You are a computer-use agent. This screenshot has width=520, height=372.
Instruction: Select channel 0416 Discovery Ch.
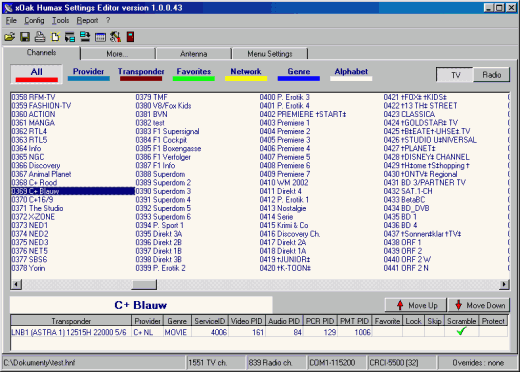290,234
